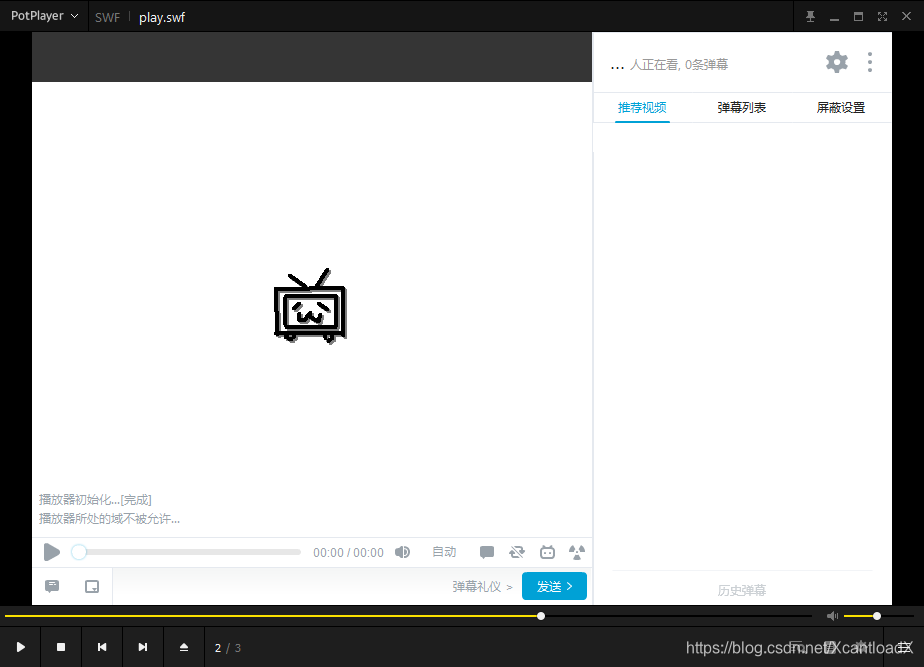Click the TV-shaped mini player icon
The width and height of the screenshot is (924, 667).
point(547,551)
